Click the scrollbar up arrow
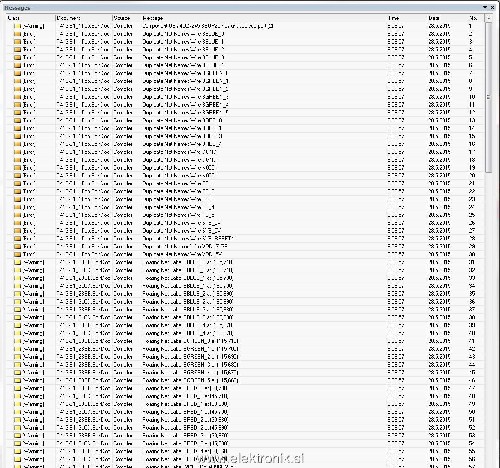This screenshot has width=500, height=468. [x=489, y=18]
